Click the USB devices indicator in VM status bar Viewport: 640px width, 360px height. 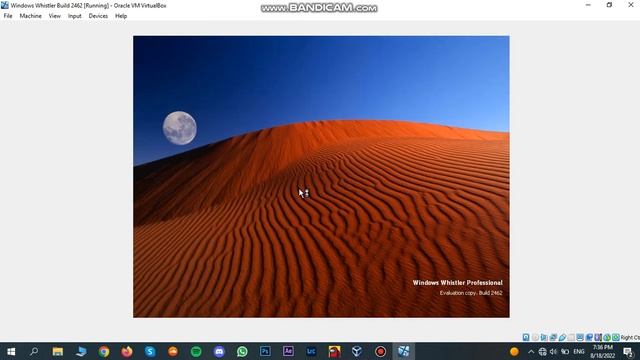(x=562, y=337)
